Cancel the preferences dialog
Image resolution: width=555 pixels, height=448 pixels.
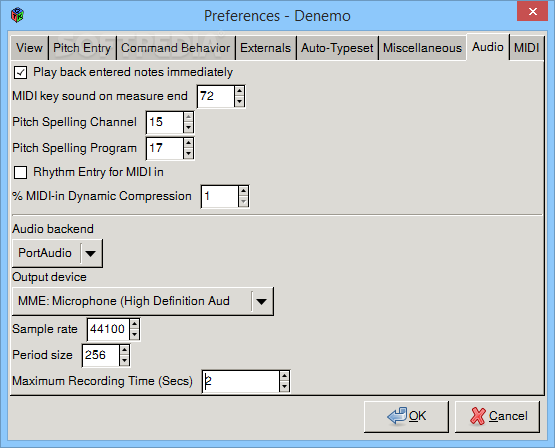497,416
